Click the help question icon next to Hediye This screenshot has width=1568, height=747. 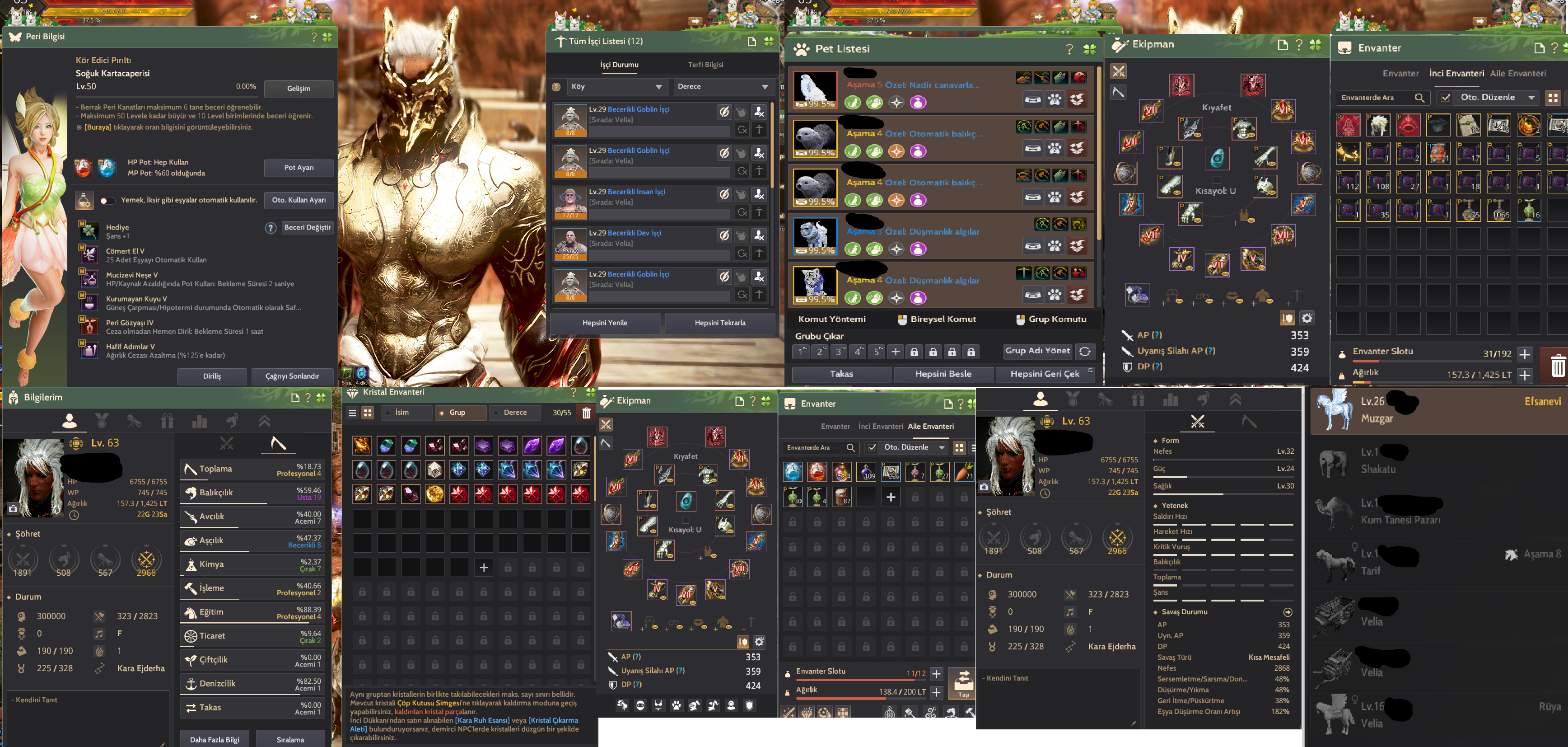271,228
